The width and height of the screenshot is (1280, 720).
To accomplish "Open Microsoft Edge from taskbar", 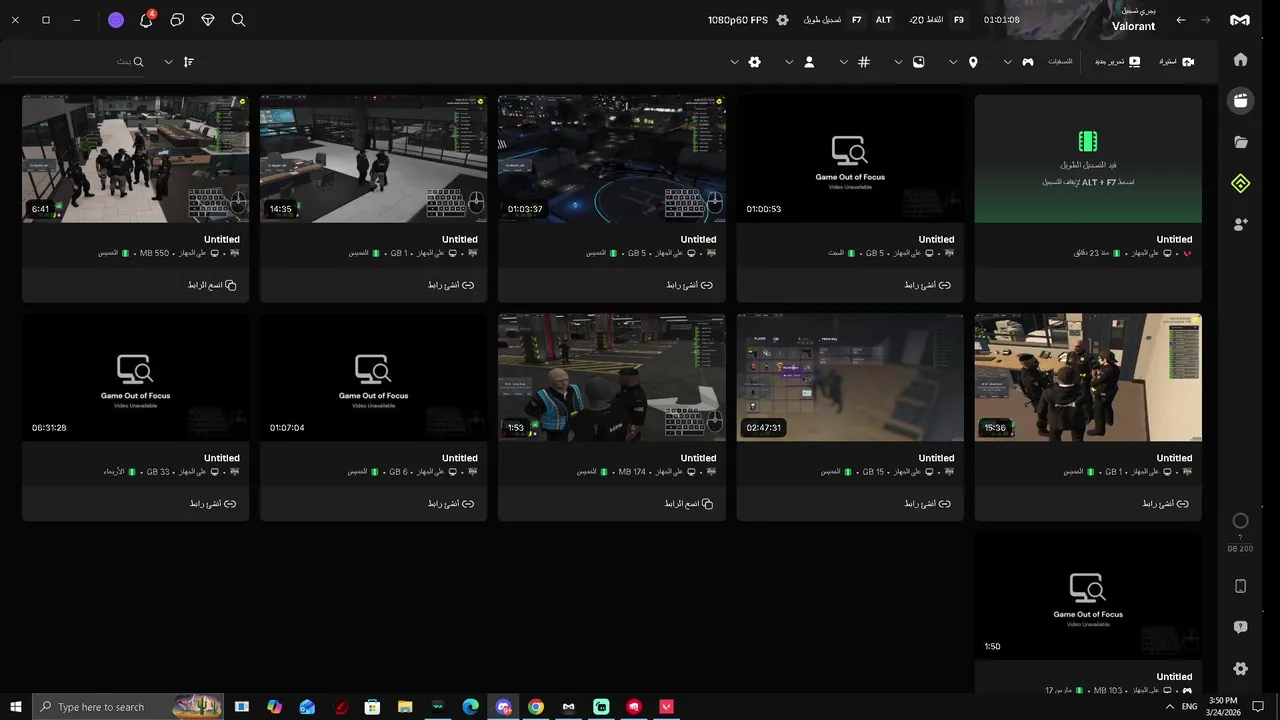I will pyautogui.click(x=470, y=707).
